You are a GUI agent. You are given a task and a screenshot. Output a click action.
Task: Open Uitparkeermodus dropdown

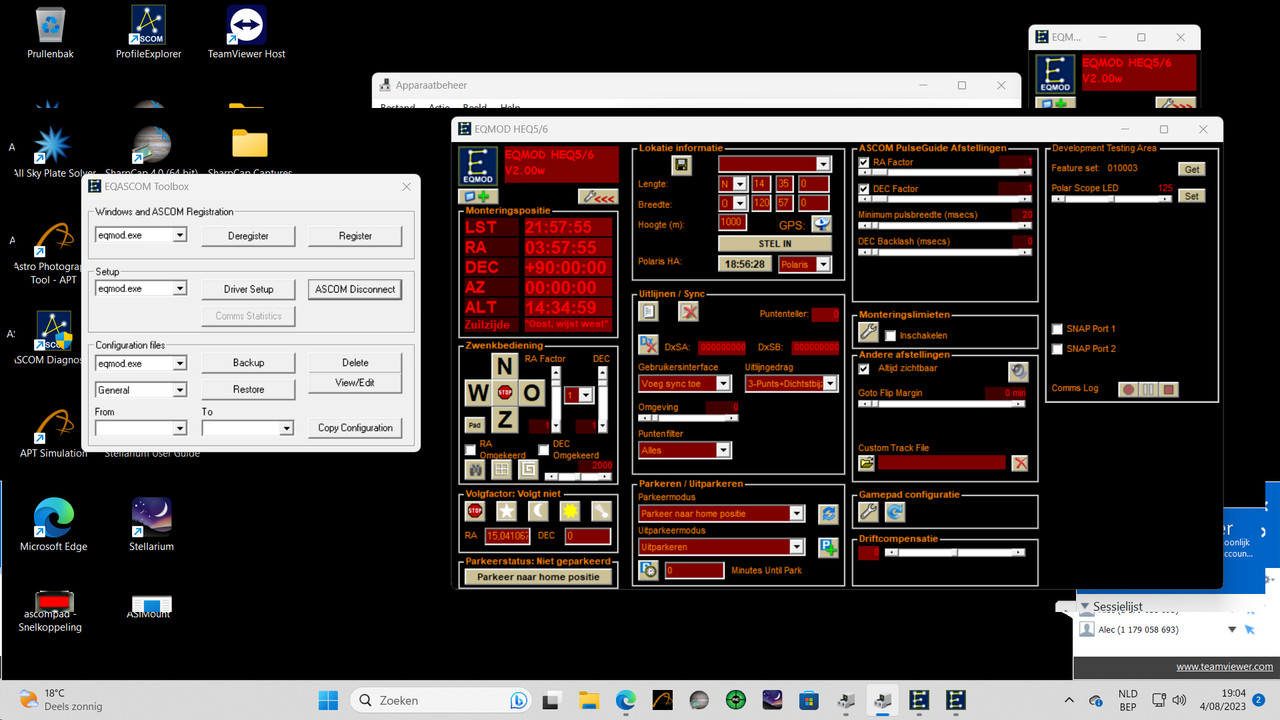point(797,547)
